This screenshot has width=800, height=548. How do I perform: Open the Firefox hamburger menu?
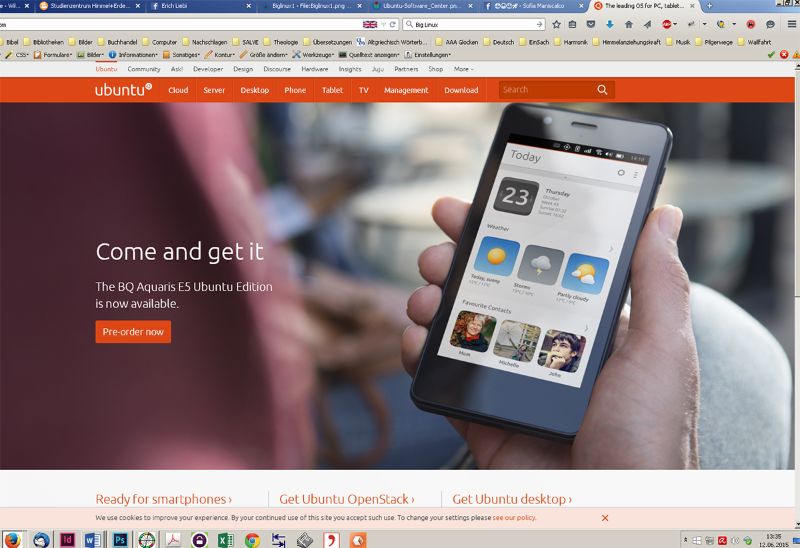(791, 24)
